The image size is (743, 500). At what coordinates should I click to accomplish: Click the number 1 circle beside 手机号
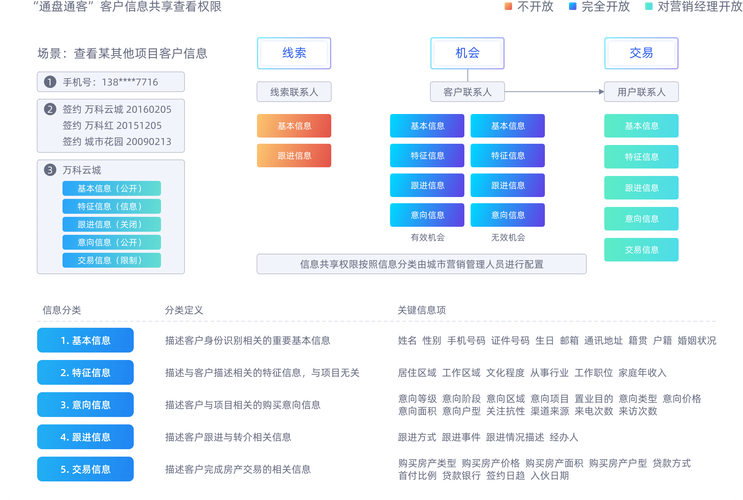tap(50, 82)
